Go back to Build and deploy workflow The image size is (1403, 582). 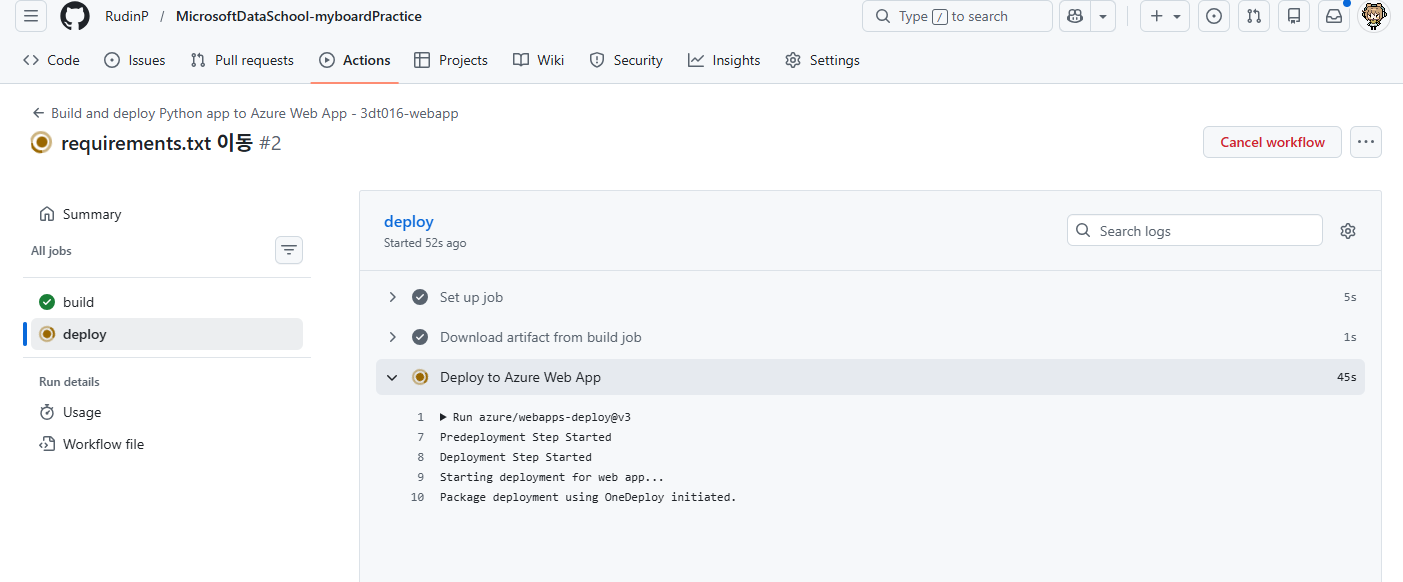[245, 113]
